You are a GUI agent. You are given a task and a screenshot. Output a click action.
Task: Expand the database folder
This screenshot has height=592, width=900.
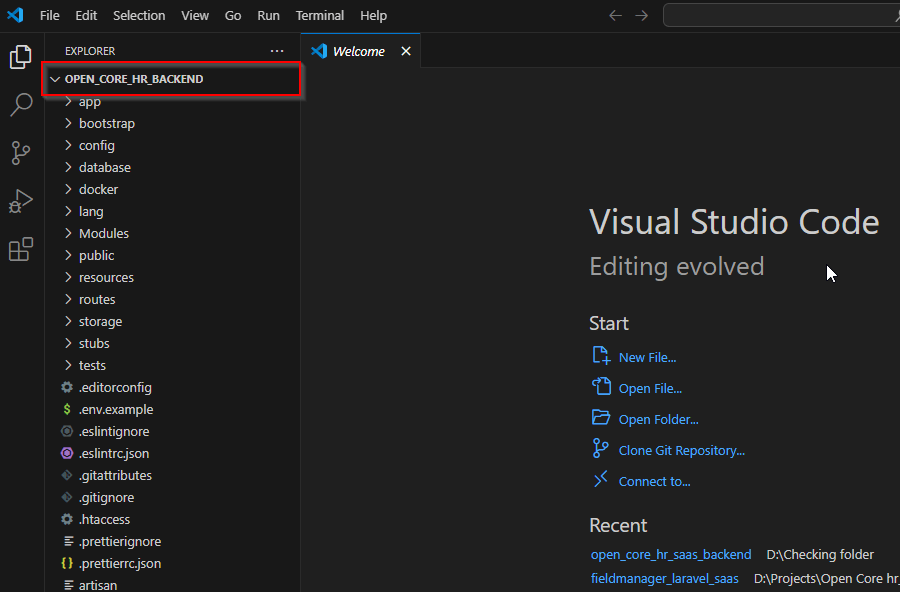point(68,167)
